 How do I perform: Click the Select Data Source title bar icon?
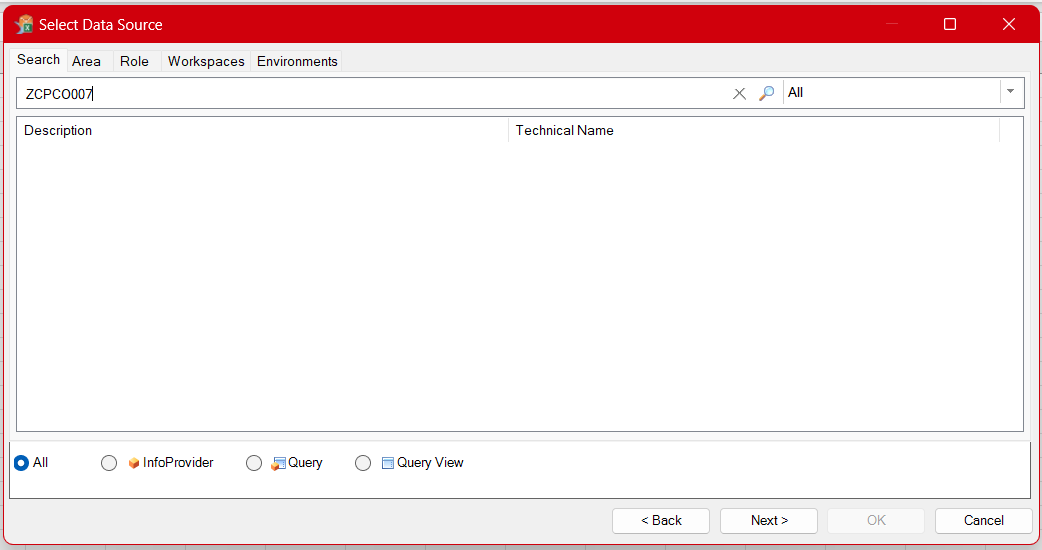(24, 24)
